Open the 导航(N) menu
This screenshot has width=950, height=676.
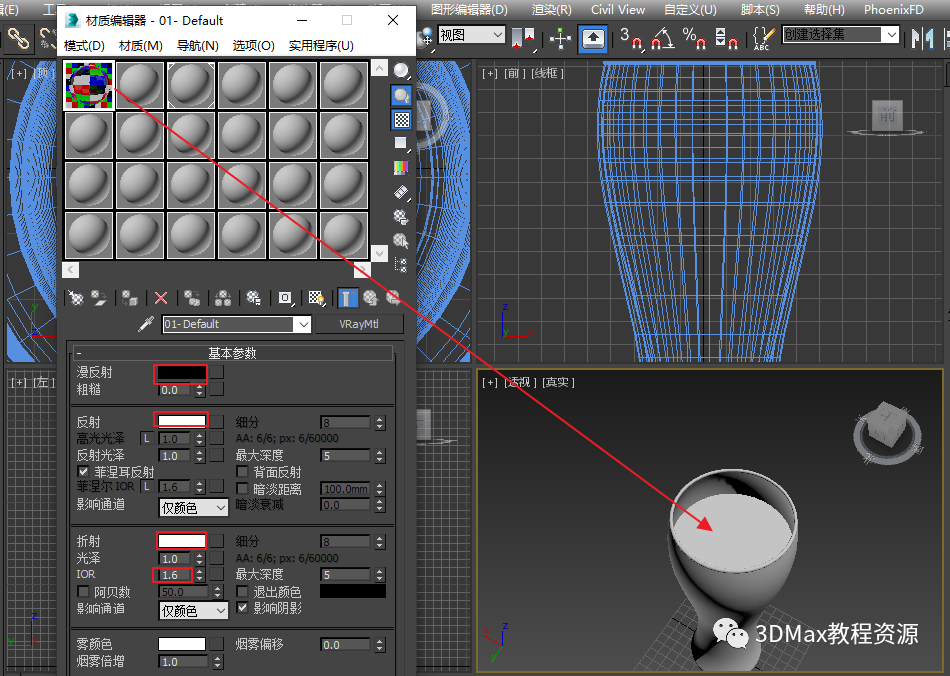click(x=198, y=45)
